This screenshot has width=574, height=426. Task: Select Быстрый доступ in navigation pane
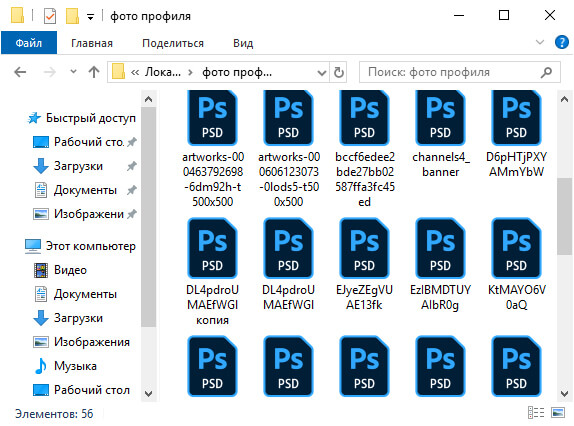click(x=82, y=118)
